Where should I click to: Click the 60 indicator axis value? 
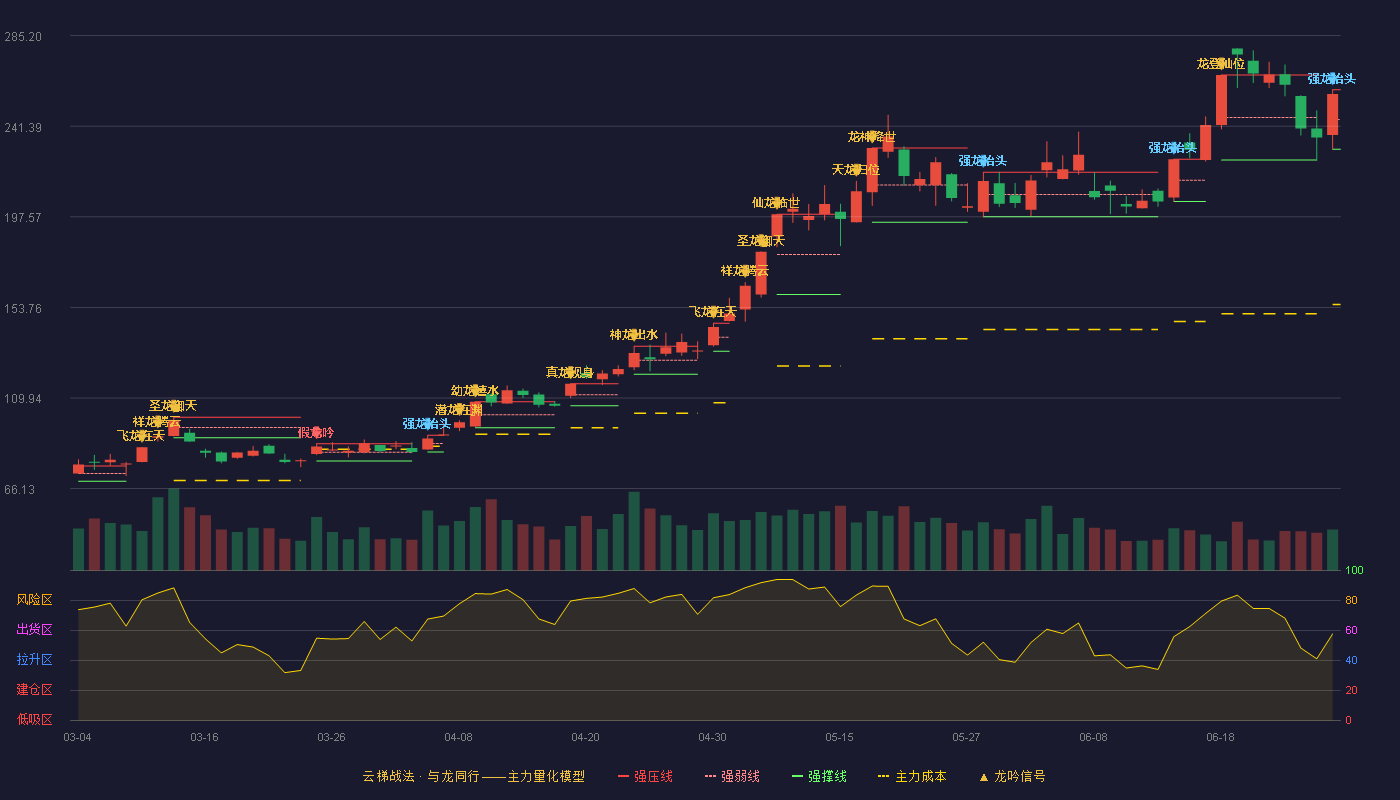(1351, 631)
